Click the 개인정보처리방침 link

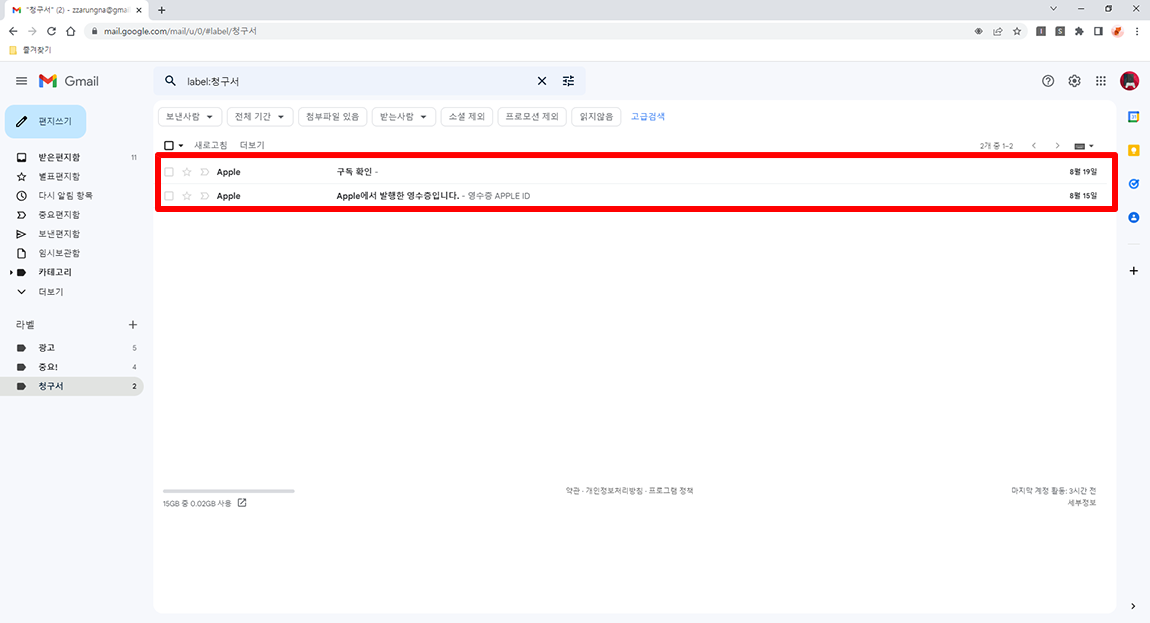pos(614,490)
